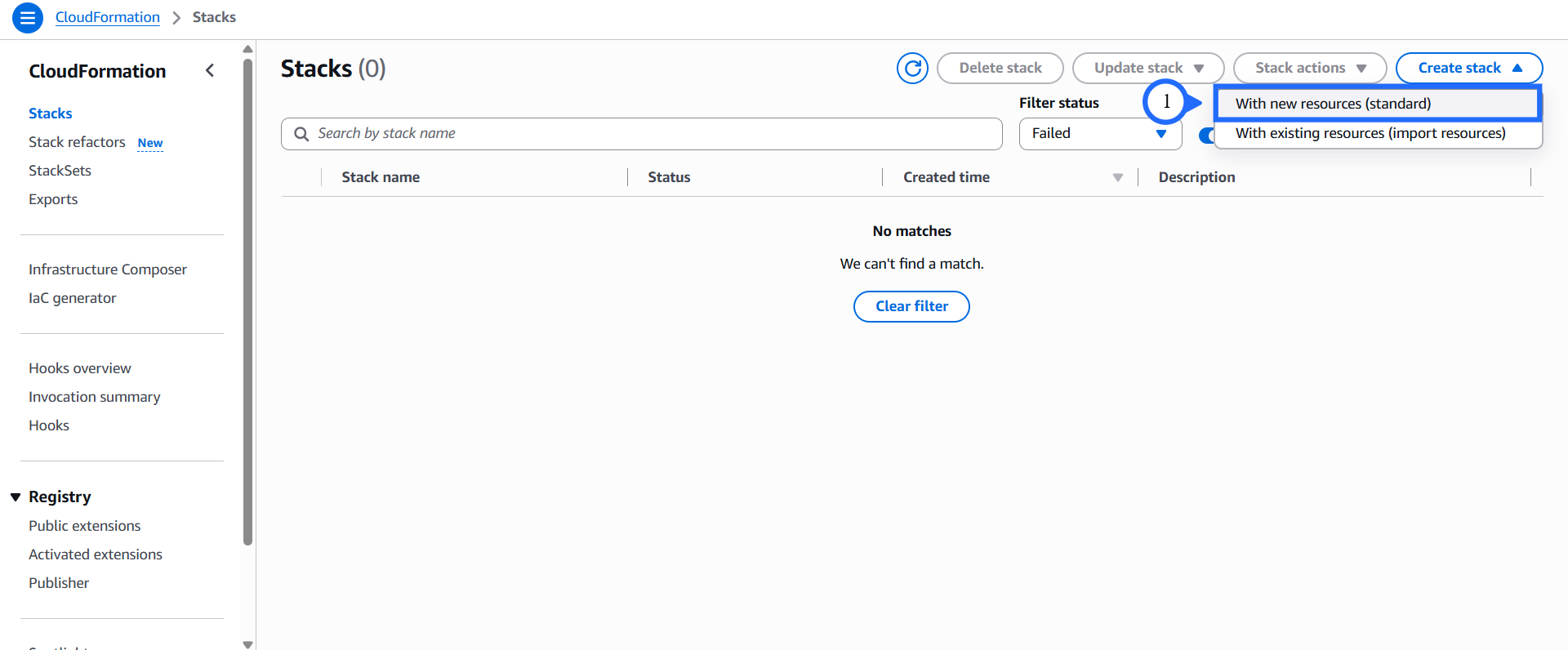
Task: Open the Stack actions dropdown
Action: pyautogui.click(x=1309, y=69)
